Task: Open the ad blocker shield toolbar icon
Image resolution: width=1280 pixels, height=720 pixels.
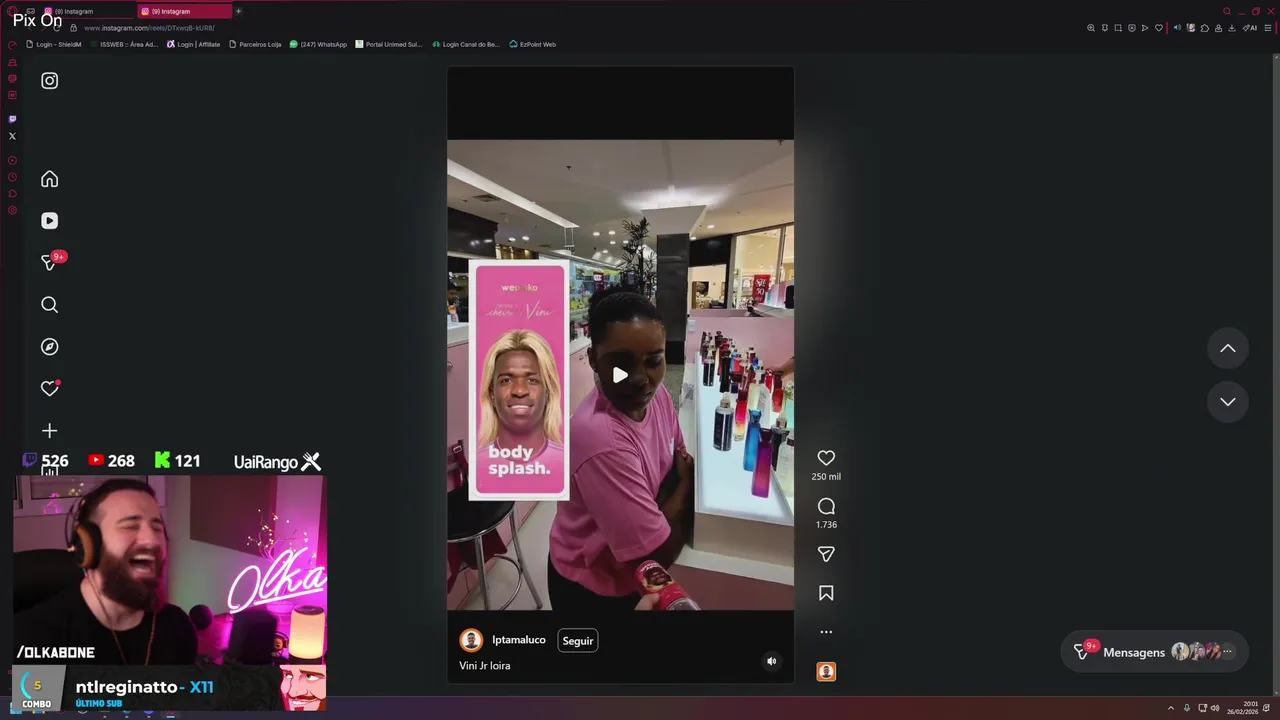Action: [1132, 28]
